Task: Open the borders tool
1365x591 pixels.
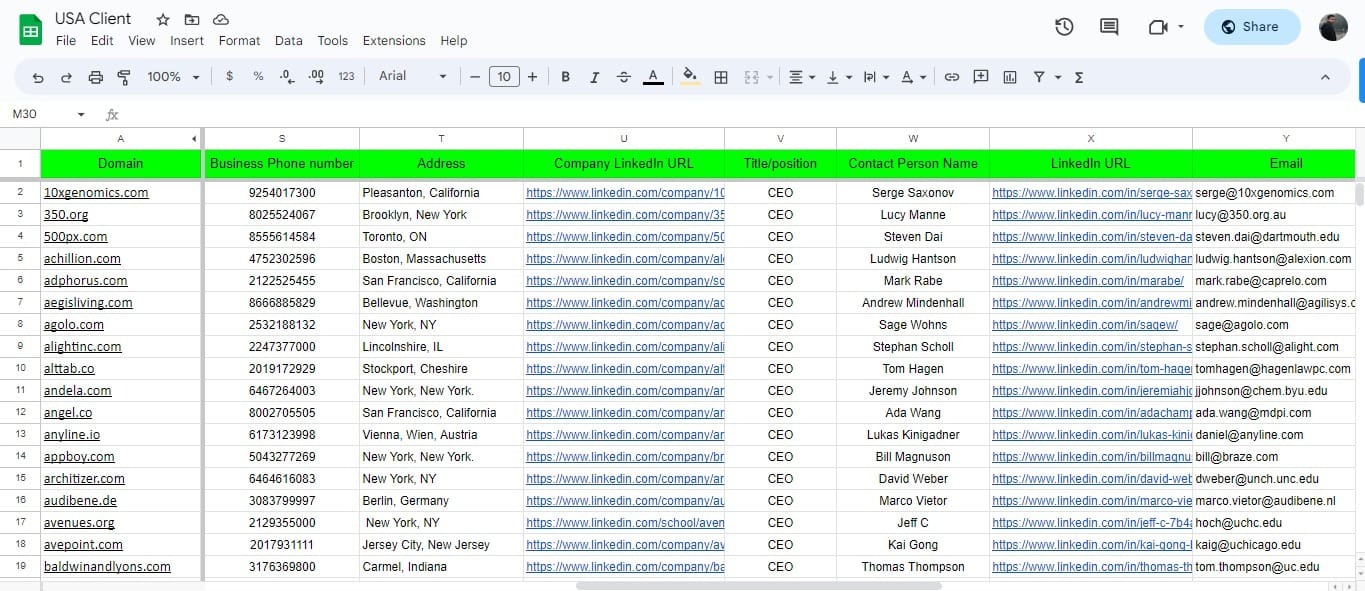Action: [x=720, y=77]
